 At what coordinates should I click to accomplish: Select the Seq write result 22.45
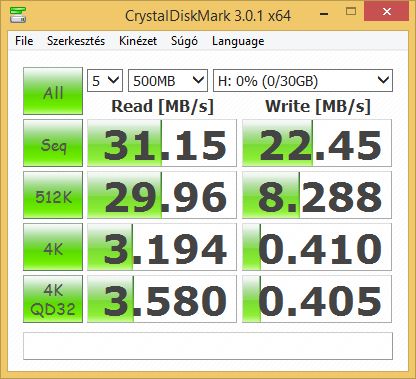point(317,143)
